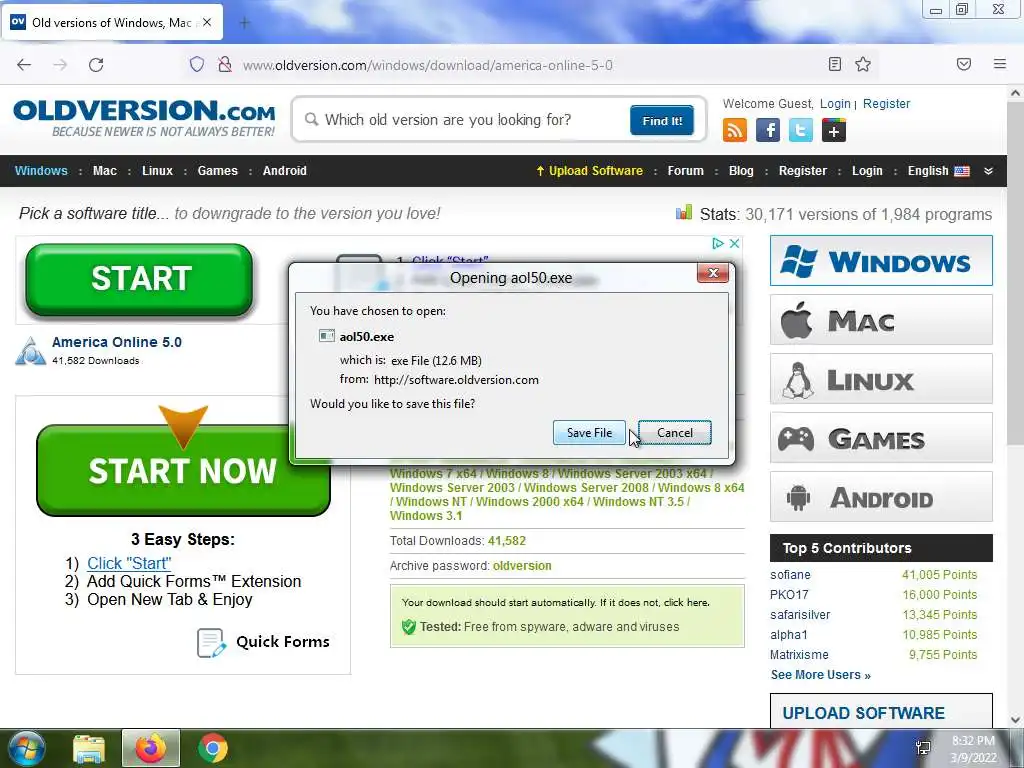Close the Opening aol50.exe dialog

712,273
